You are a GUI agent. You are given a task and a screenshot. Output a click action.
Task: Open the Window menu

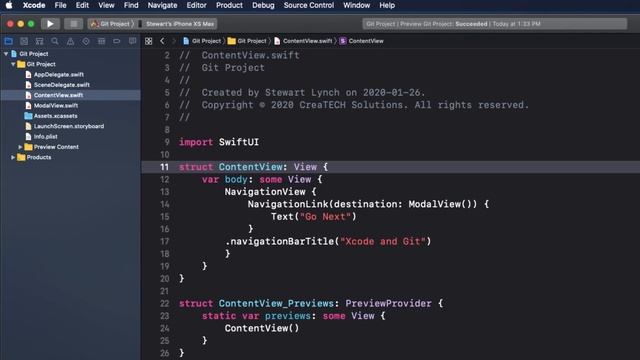[x=356, y=5]
